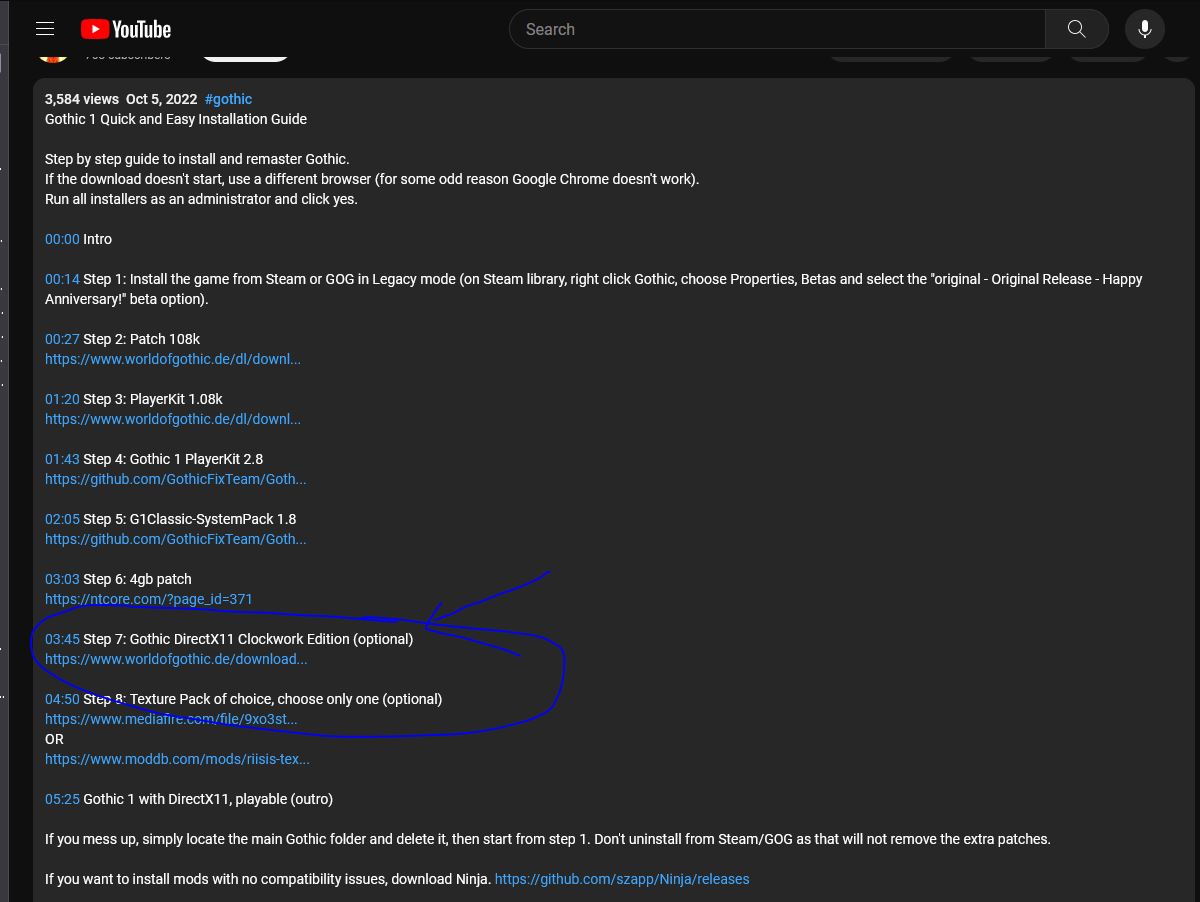Jump to 00:00 Intro timestamp

tap(62, 239)
